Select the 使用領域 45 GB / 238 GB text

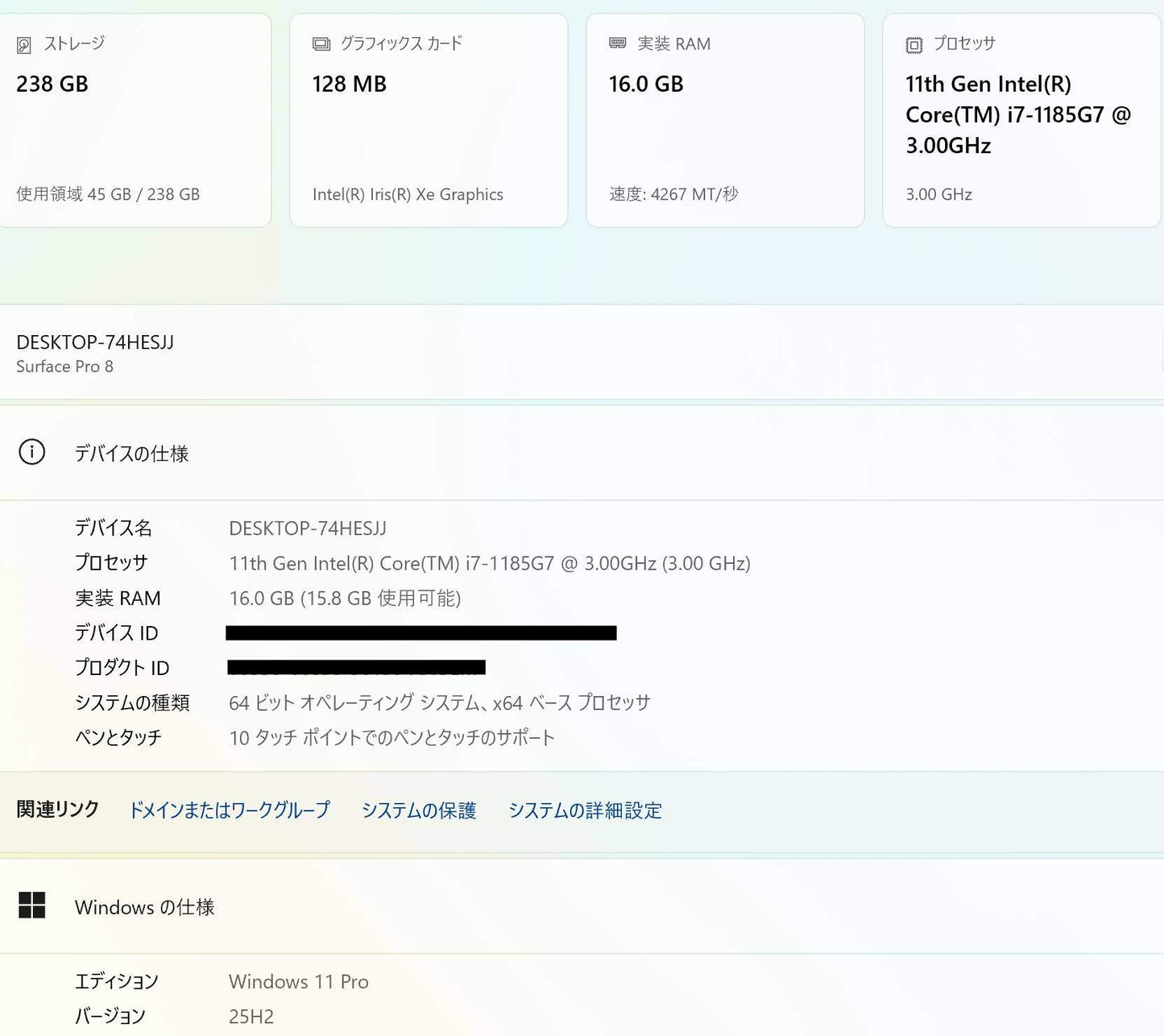[x=108, y=194]
